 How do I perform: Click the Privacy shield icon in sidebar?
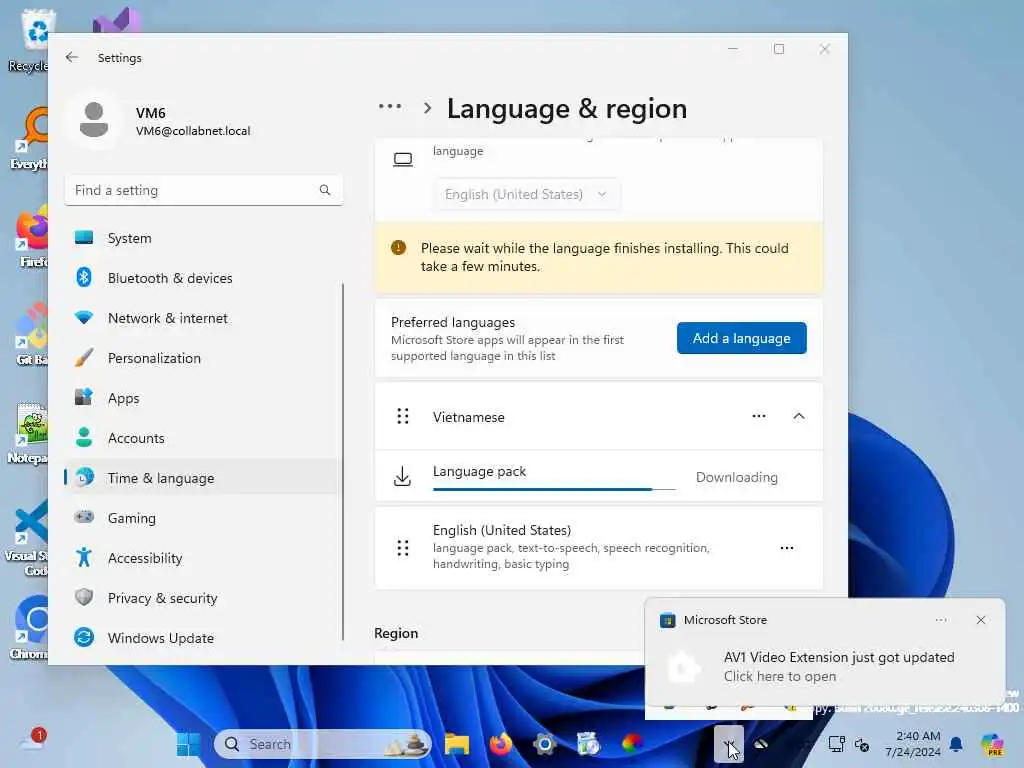(x=84, y=597)
